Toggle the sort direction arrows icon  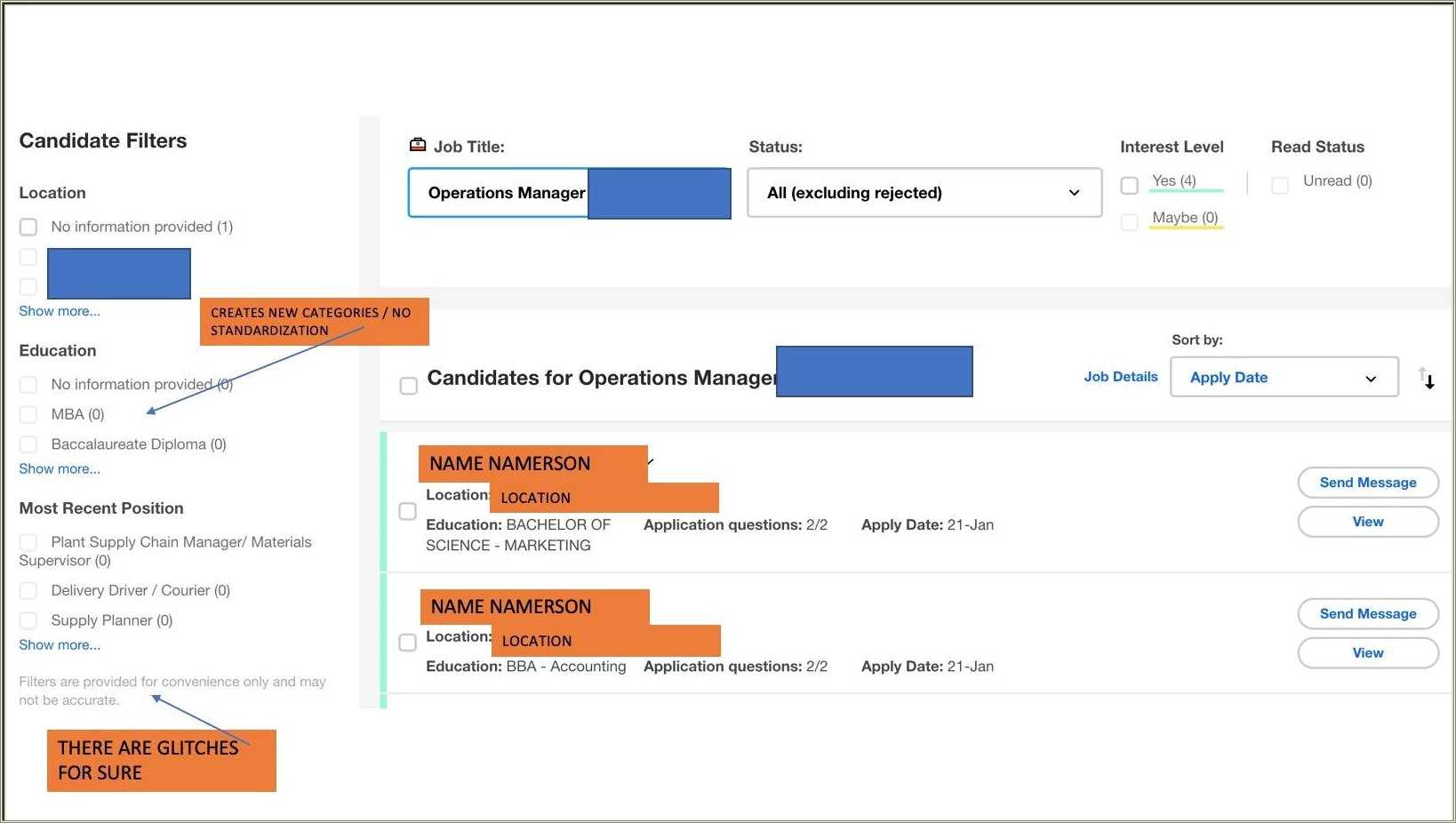point(1426,378)
